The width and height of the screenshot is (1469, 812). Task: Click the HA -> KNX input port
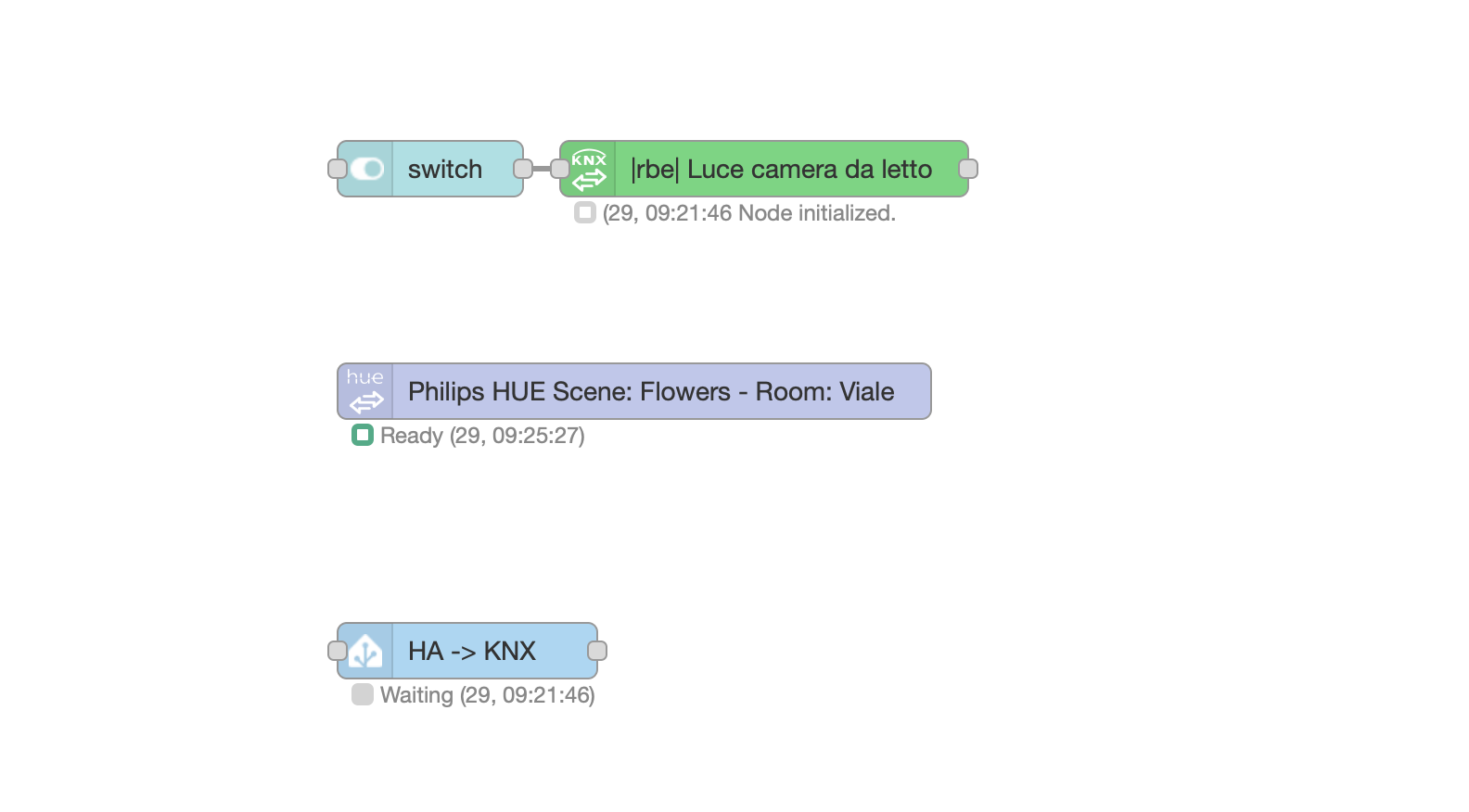click(x=338, y=651)
